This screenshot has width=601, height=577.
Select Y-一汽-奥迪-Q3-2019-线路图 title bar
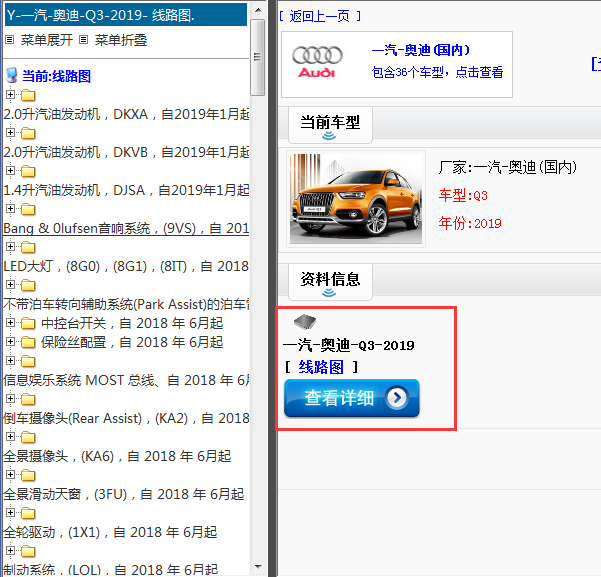click(126, 15)
